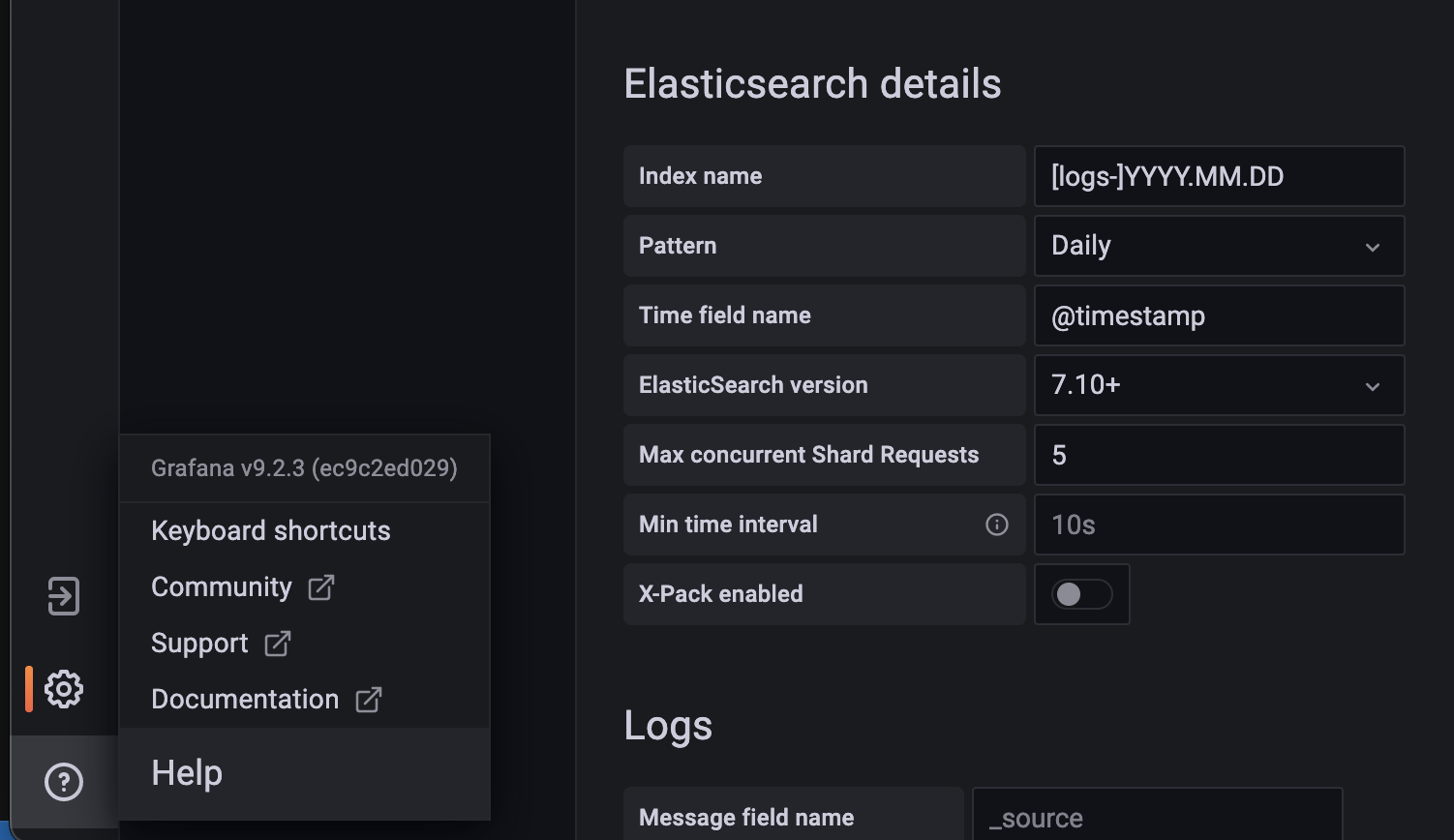Click the external link icon beside Documentation
This screenshot has height=840, width=1454.
click(369, 700)
